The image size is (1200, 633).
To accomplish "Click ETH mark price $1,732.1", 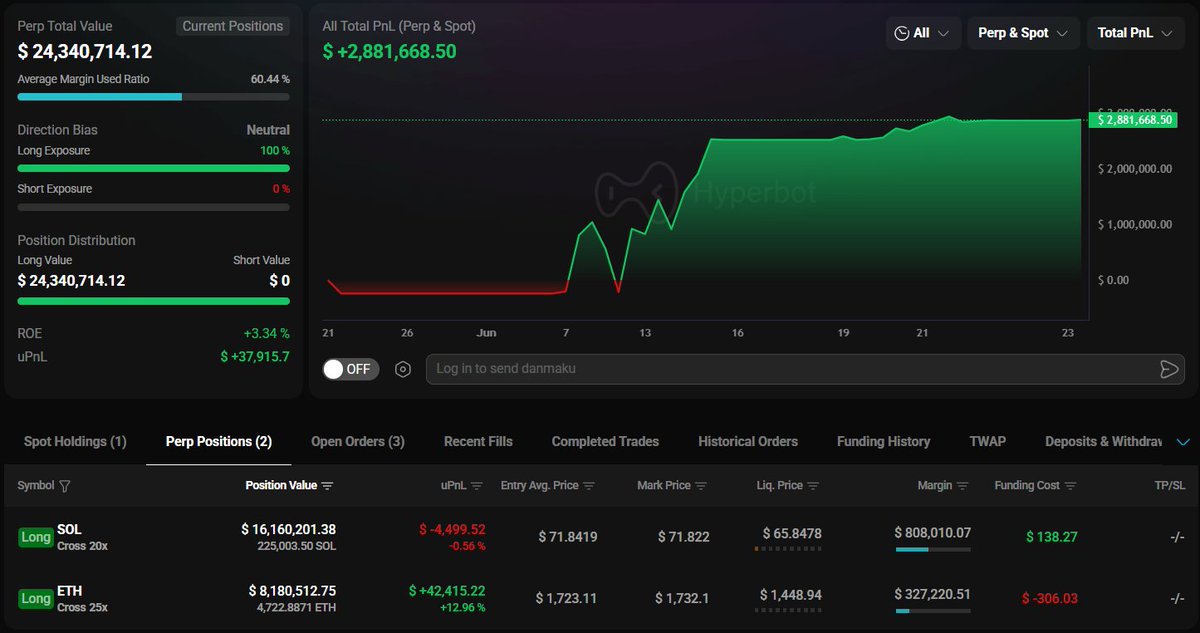I will click(682, 598).
